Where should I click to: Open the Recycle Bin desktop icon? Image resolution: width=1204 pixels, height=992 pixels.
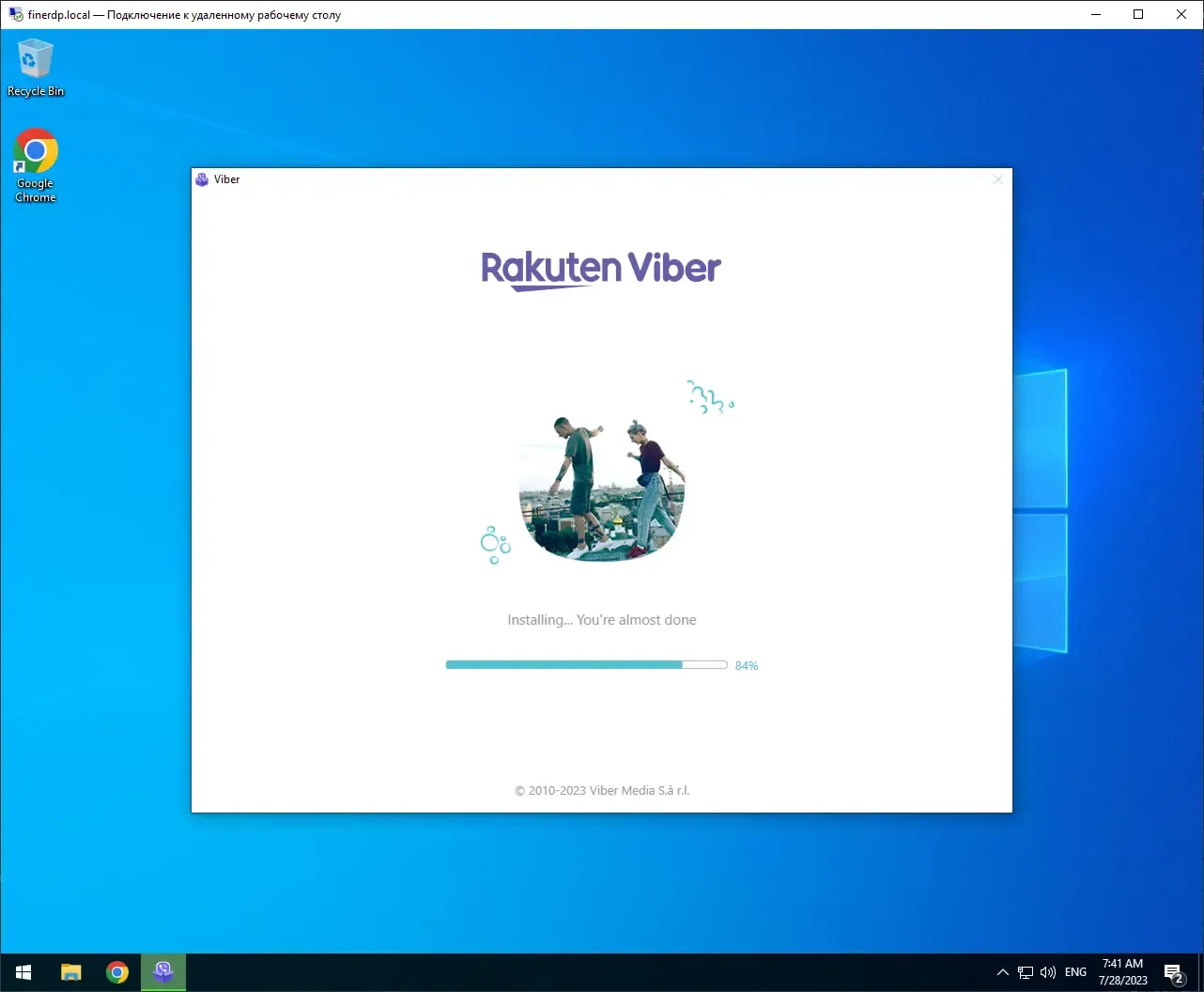point(36,68)
